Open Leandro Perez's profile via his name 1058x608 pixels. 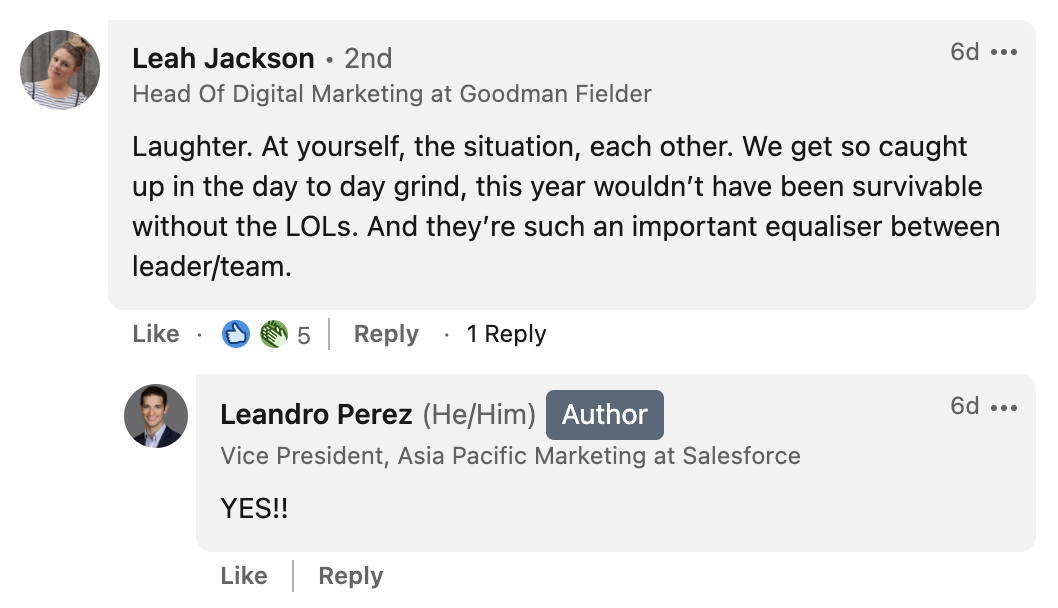point(316,415)
